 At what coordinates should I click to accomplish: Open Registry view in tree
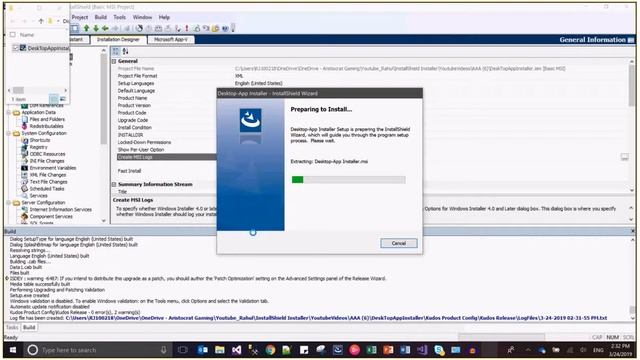tap(38, 147)
